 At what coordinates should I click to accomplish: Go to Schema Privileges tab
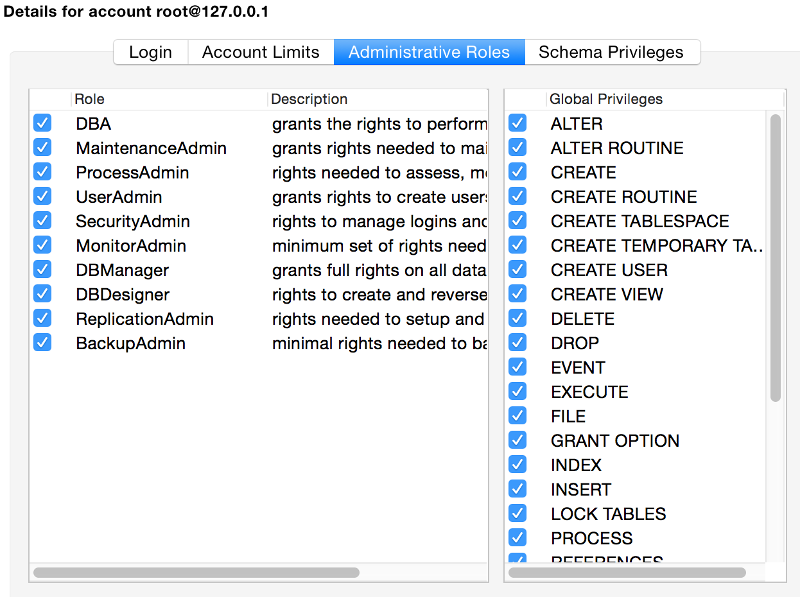[x=611, y=52]
